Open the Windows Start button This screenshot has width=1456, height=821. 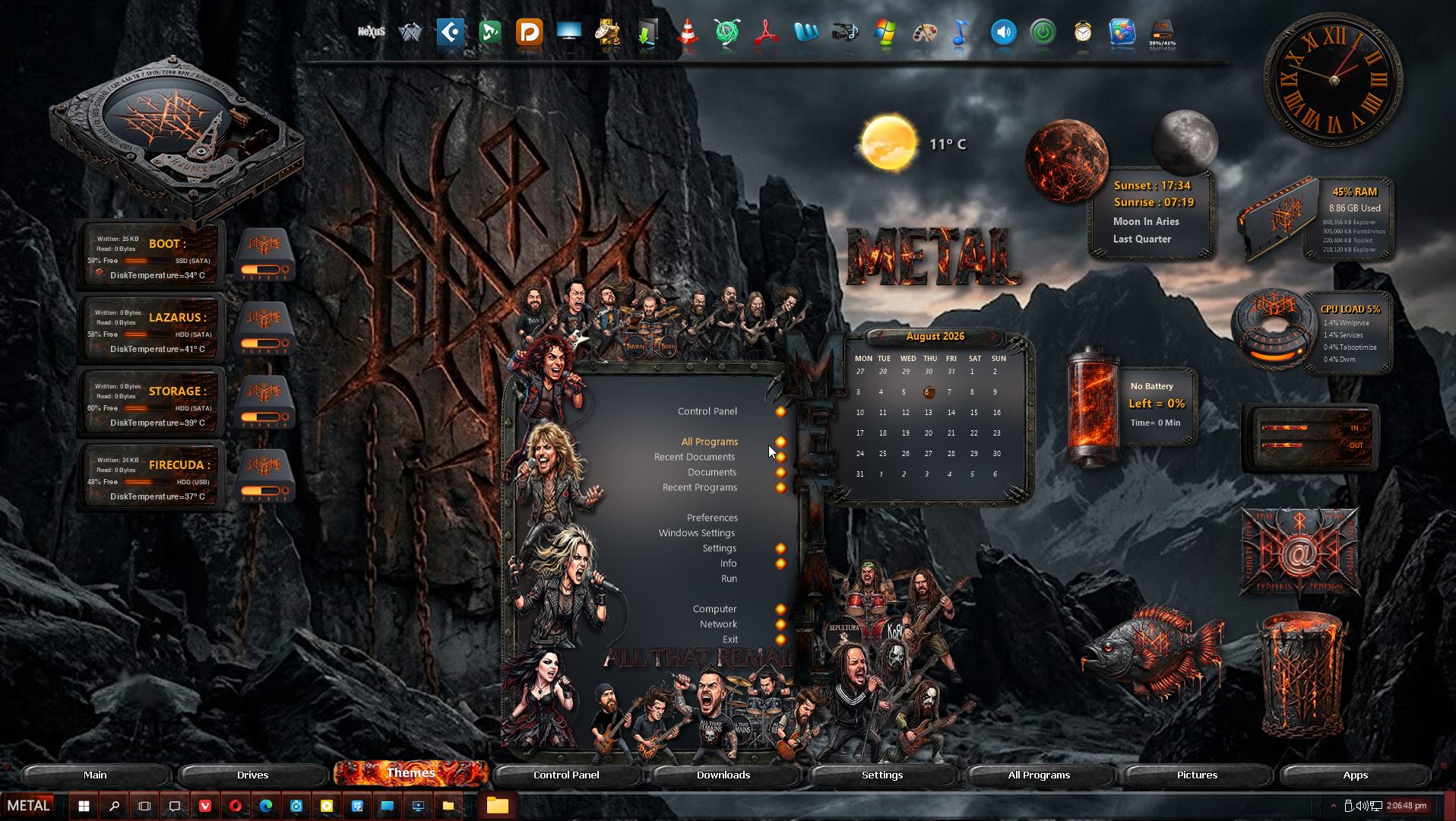tap(84, 806)
